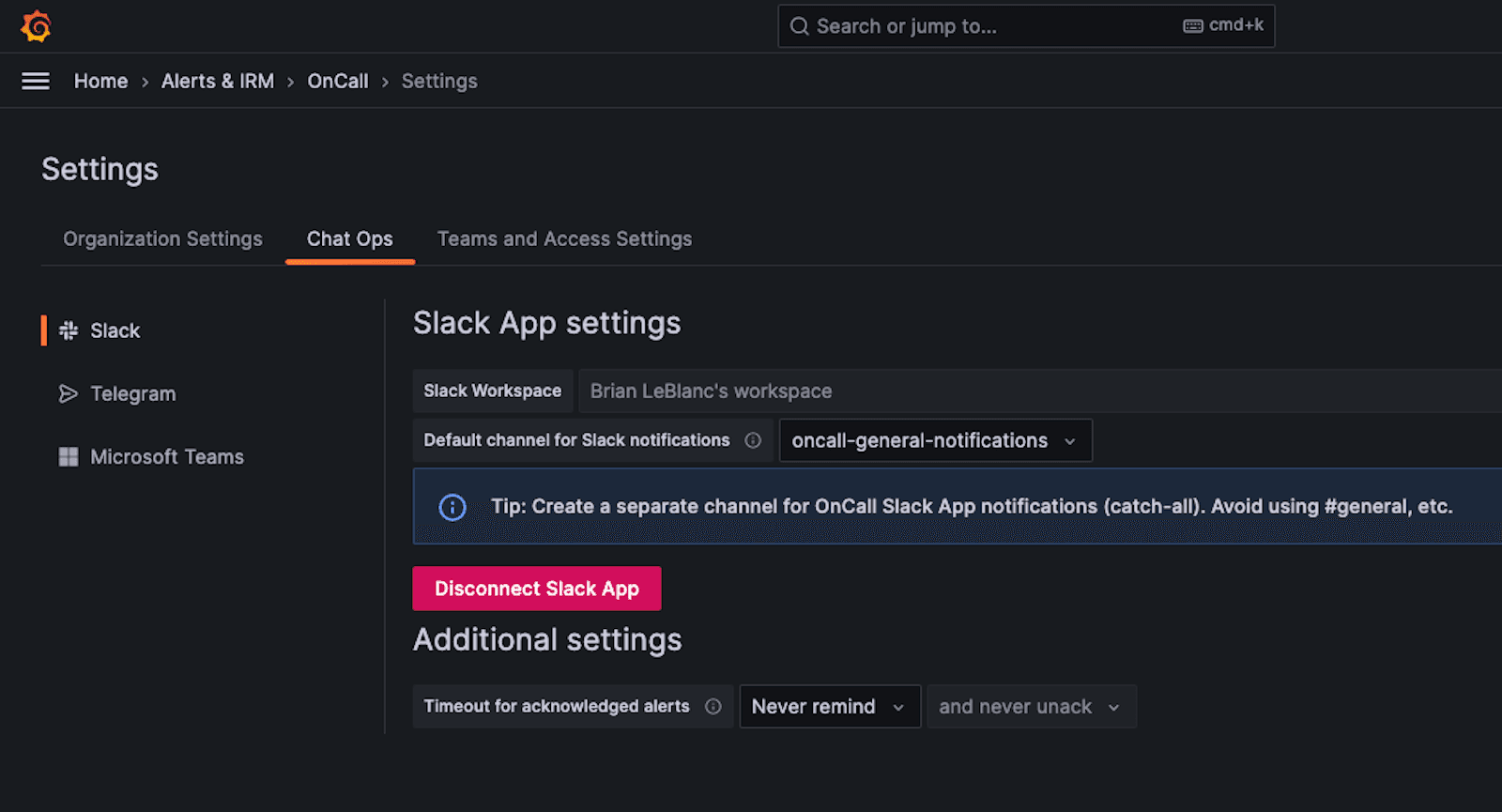Image resolution: width=1502 pixels, height=812 pixels.
Task: Click the search magnifier icon
Action: [x=800, y=26]
